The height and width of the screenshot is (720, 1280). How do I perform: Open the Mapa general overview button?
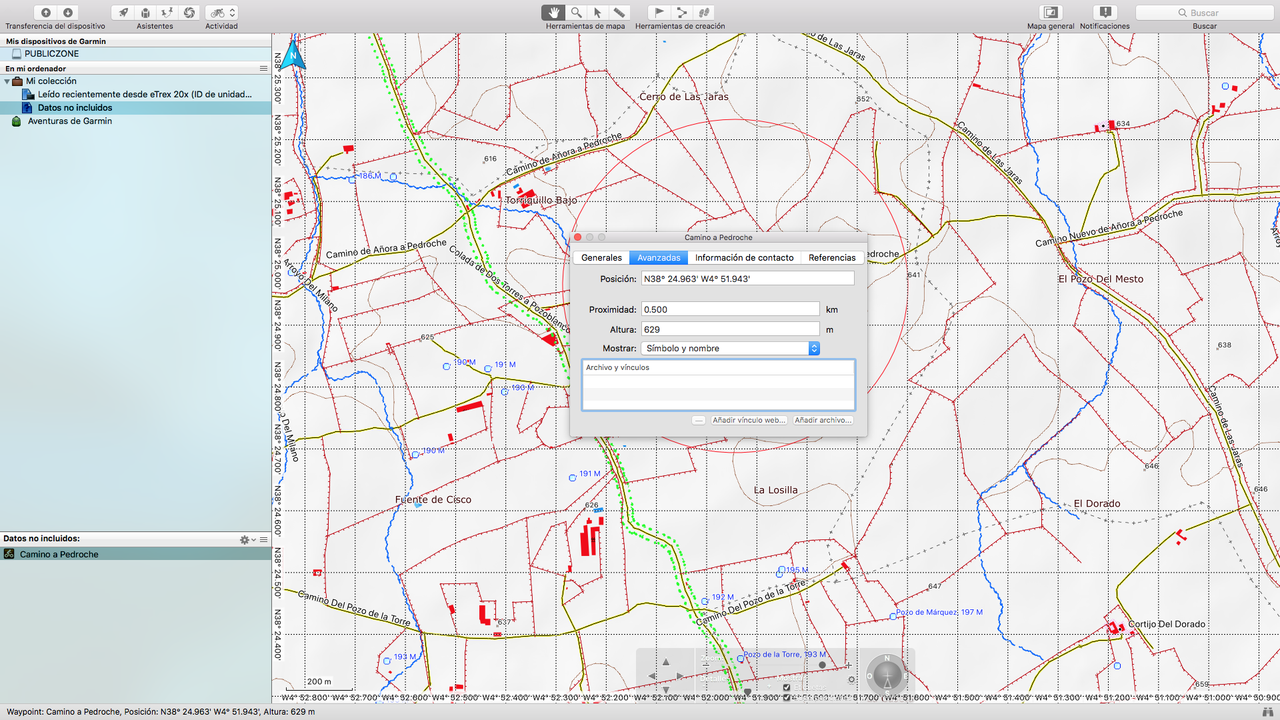1050,12
